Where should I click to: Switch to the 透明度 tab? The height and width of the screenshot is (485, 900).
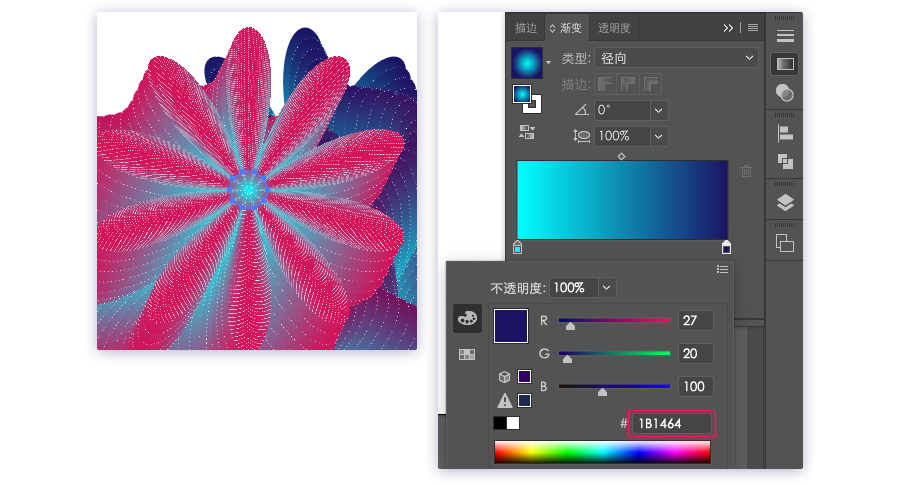(614, 28)
